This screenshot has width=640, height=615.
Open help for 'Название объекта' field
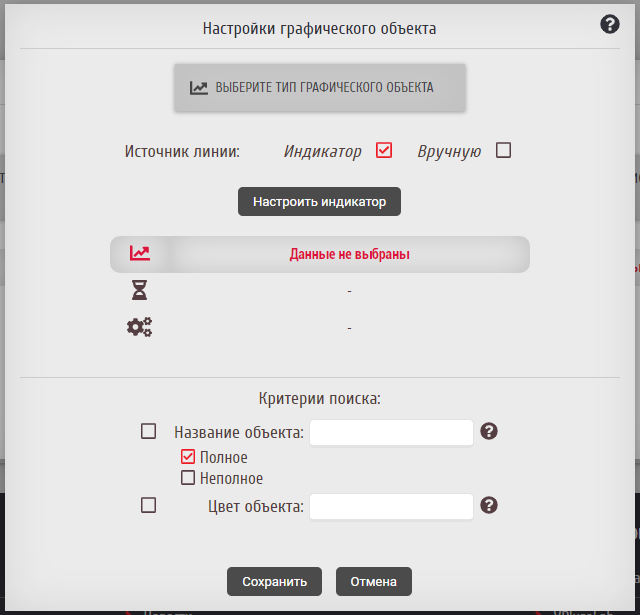tap(489, 432)
